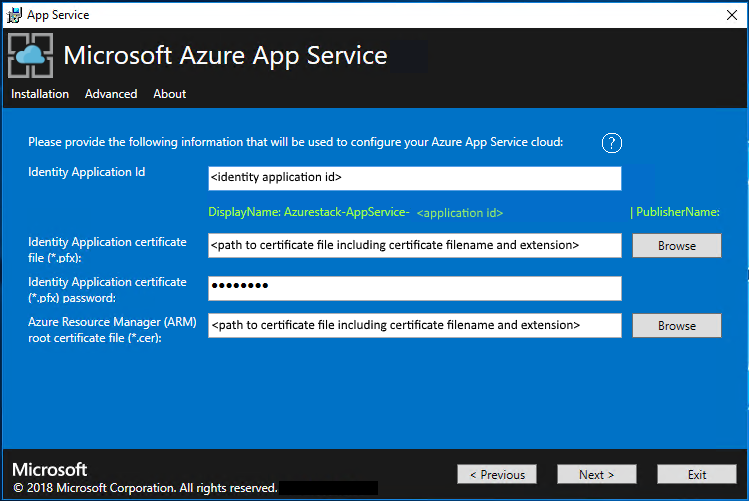Click the PublisherName label text
The width and height of the screenshot is (749, 501).
point(675,212)
